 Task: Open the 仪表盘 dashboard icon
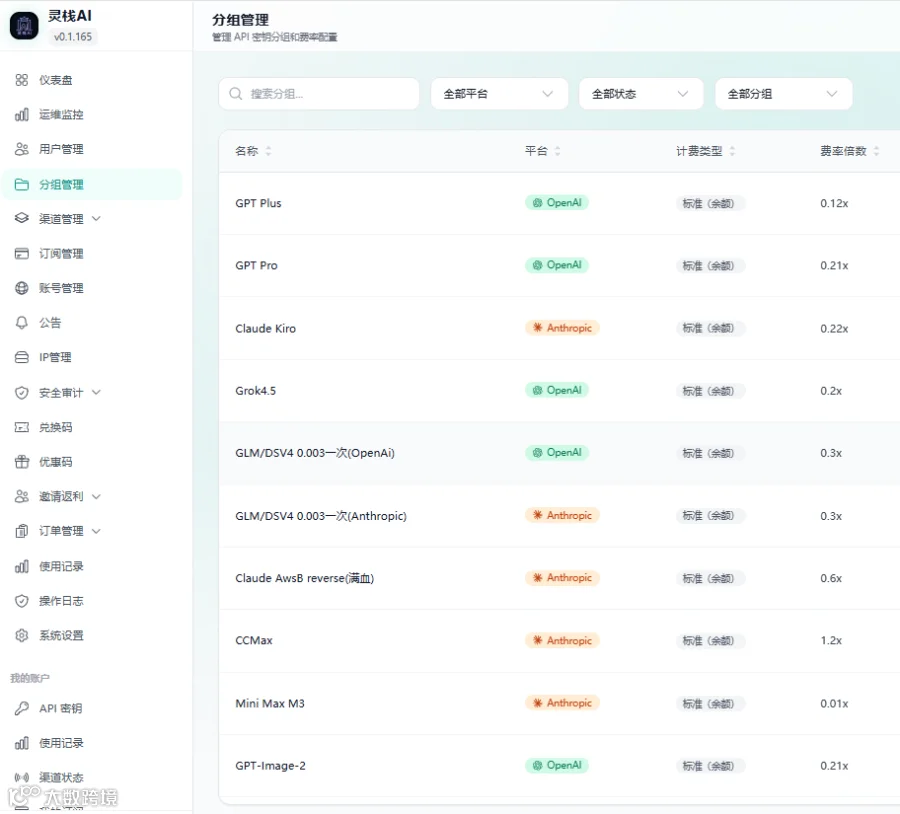(22, 80)
